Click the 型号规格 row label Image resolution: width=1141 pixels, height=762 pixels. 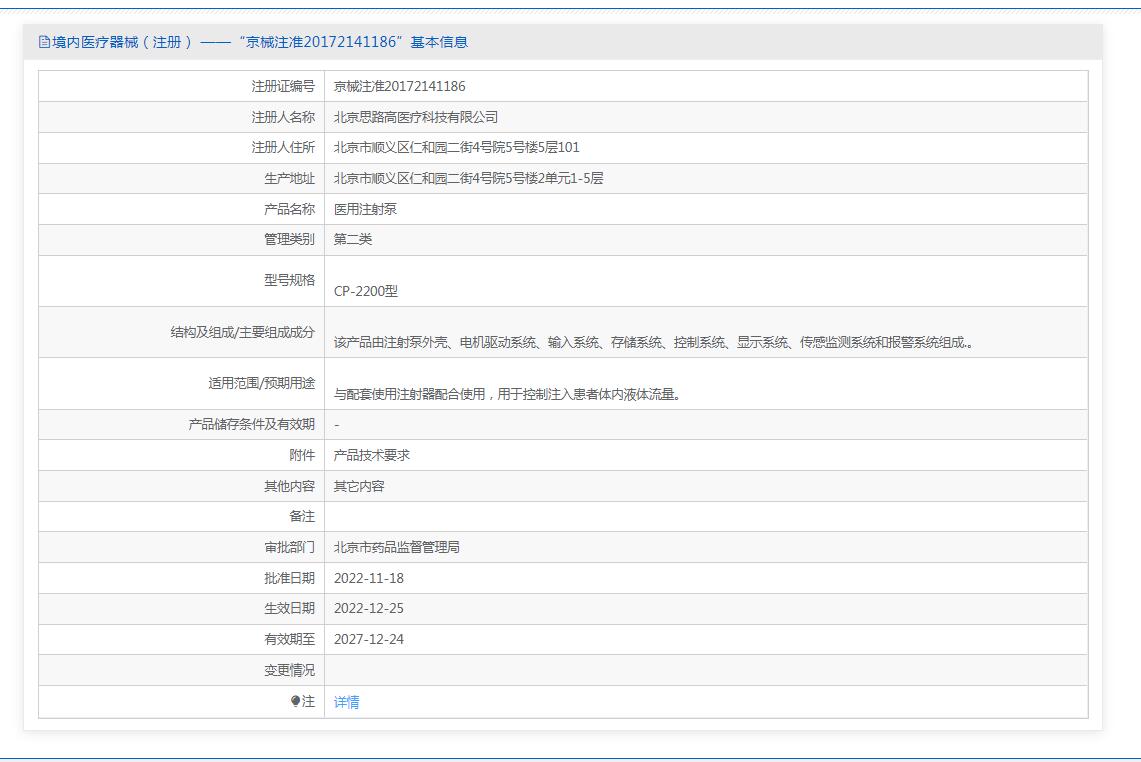tap(290, 280)
